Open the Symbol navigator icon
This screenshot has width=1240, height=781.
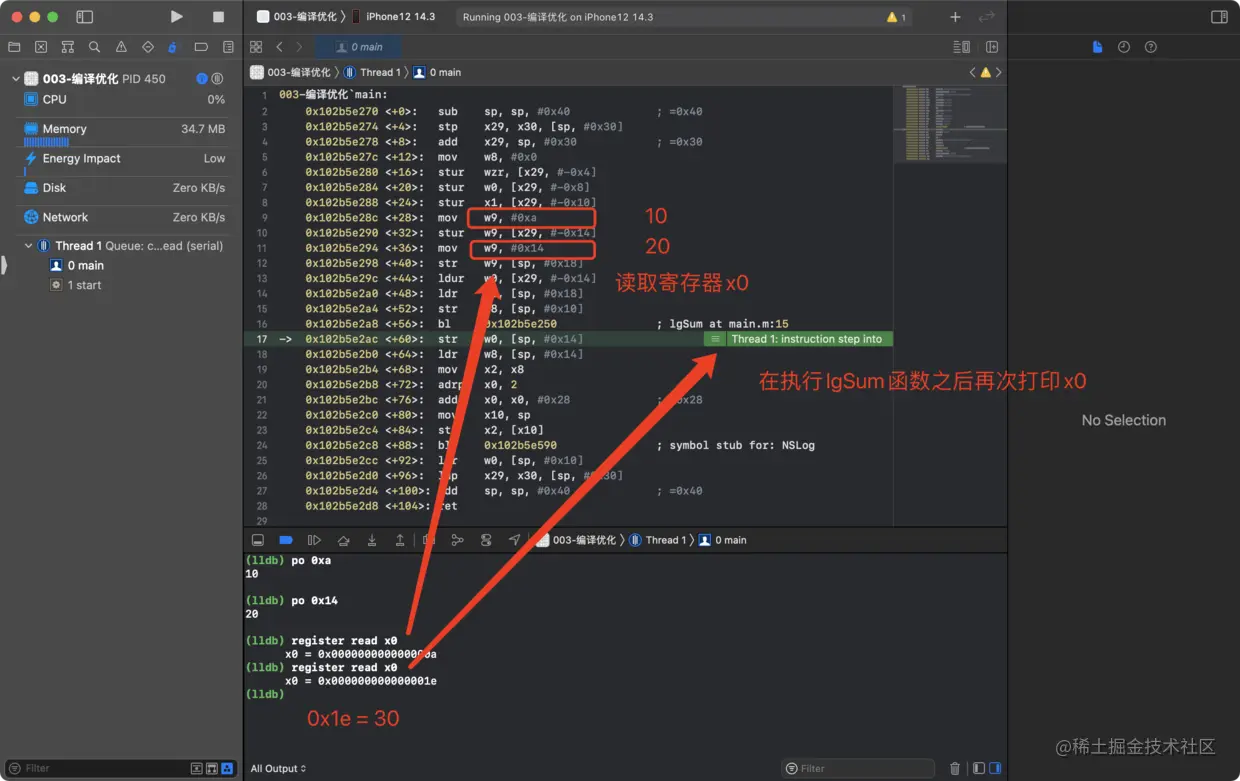coord(68,47)
